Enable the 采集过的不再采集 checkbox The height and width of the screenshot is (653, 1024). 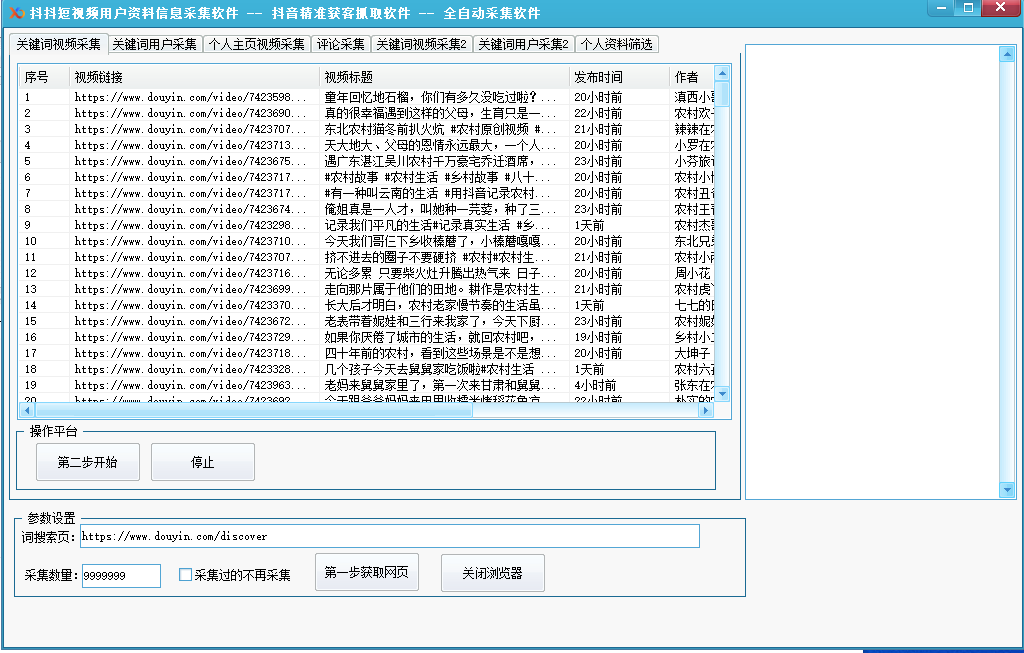coord(185,575)
